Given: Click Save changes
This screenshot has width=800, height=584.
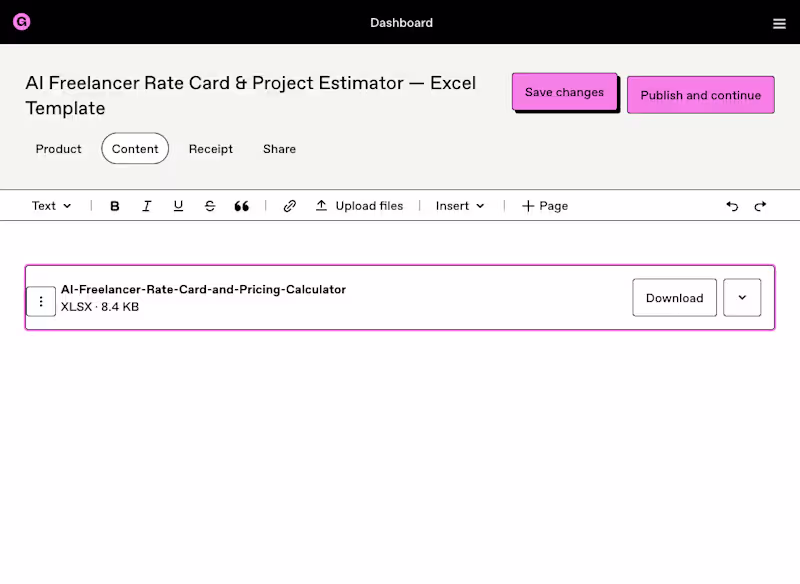Looking at the screenshot, I should tap(564, 91).
